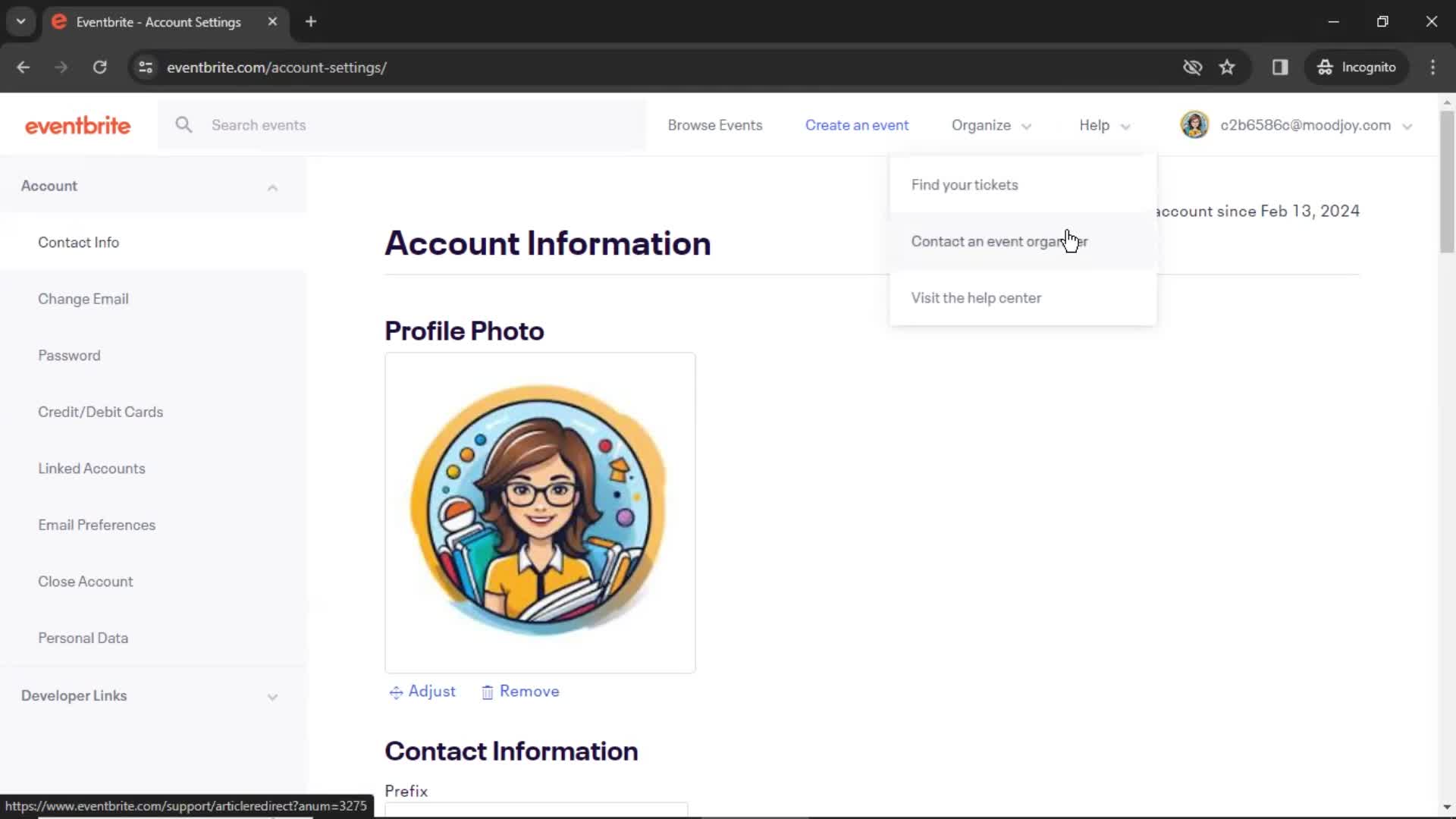1456x819 pixels.
Task: Click the browser refresh icon
Action: [100, 67]
